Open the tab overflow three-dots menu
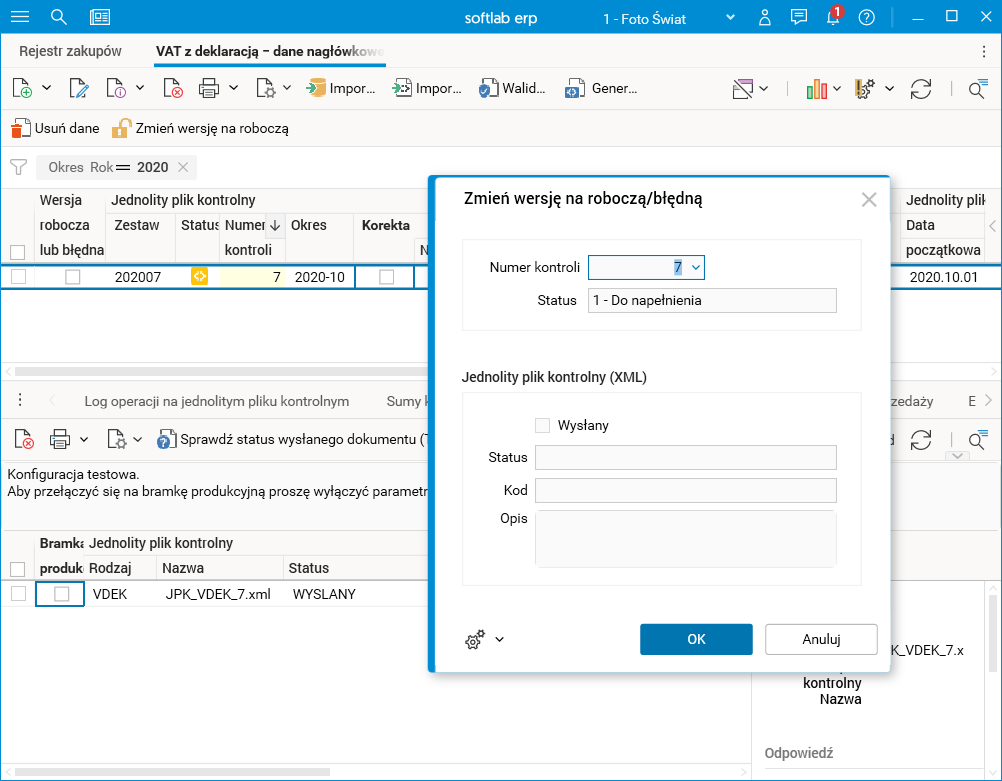The width and height of the screenshot is (1002, 781). (983, 51)
